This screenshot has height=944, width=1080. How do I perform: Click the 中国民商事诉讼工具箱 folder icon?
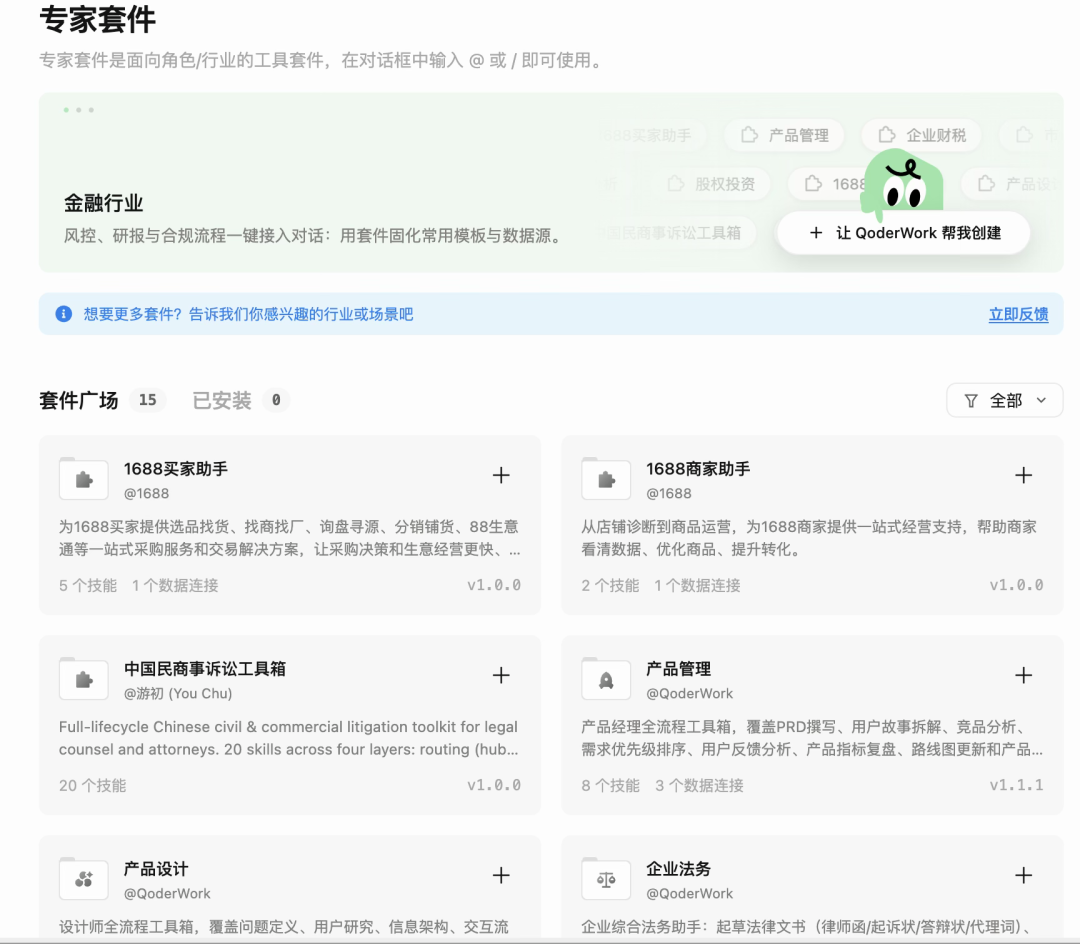(x=83, y=679)
